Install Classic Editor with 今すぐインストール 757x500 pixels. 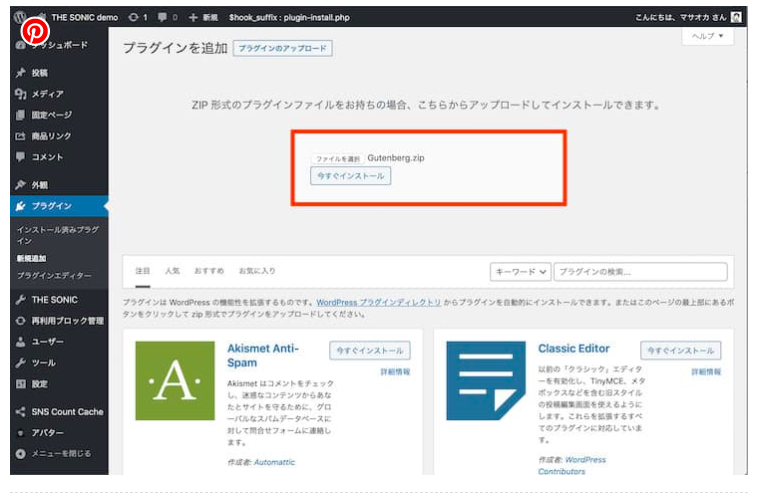(681, 350)
